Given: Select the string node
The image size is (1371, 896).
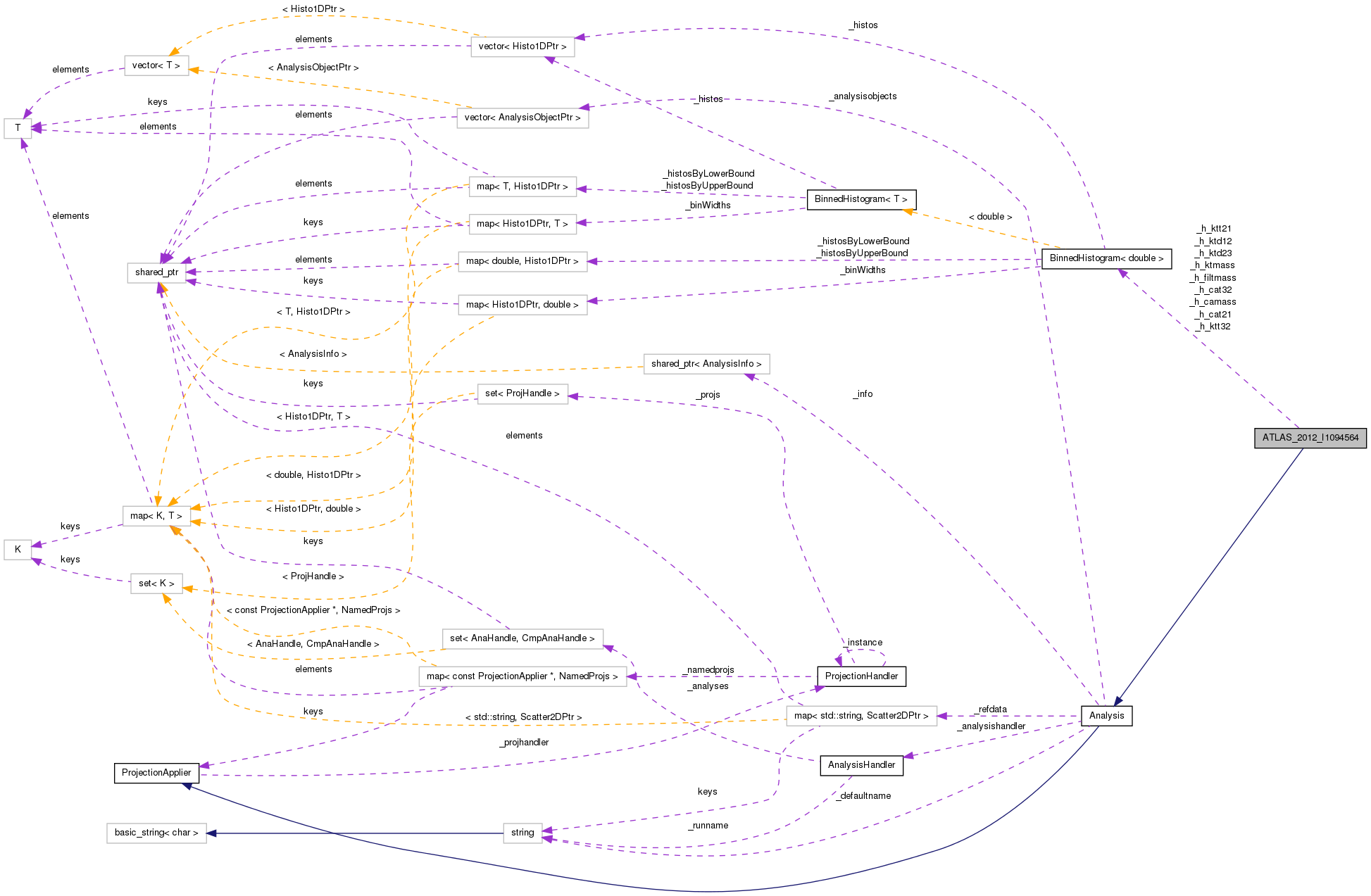Looking at the screenshot, I should [x=522, y=833].
